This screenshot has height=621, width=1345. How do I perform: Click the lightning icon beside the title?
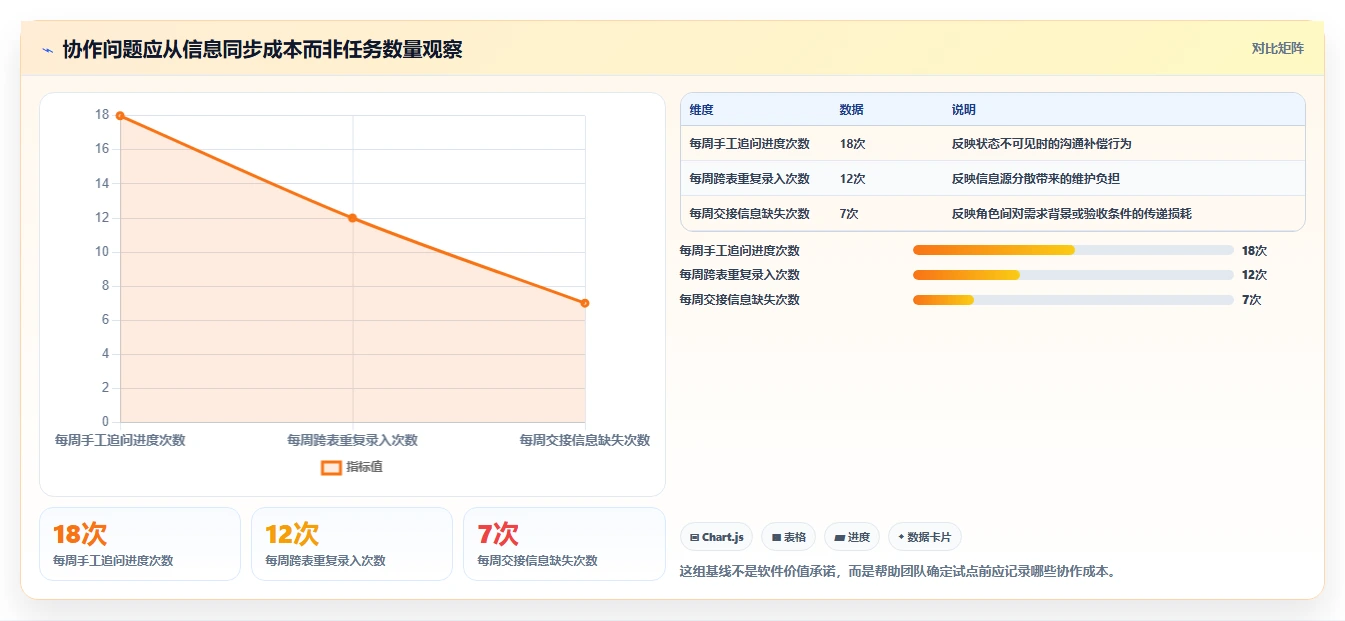pyautogui.click(x=47, y=50)
